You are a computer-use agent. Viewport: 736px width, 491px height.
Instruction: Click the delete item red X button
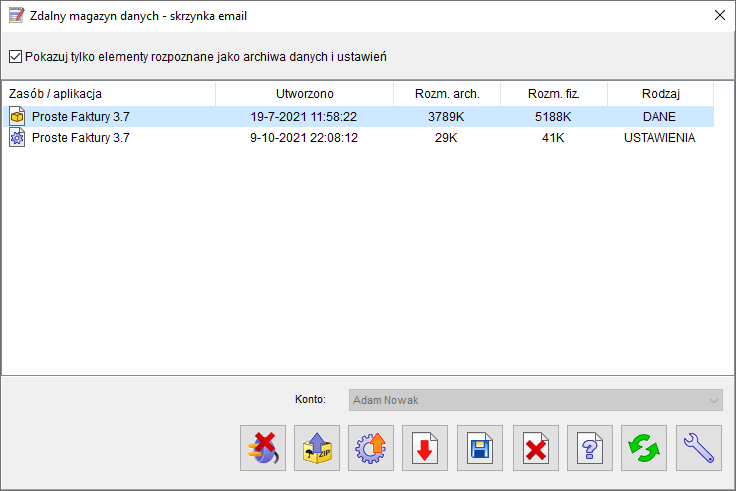536,448
